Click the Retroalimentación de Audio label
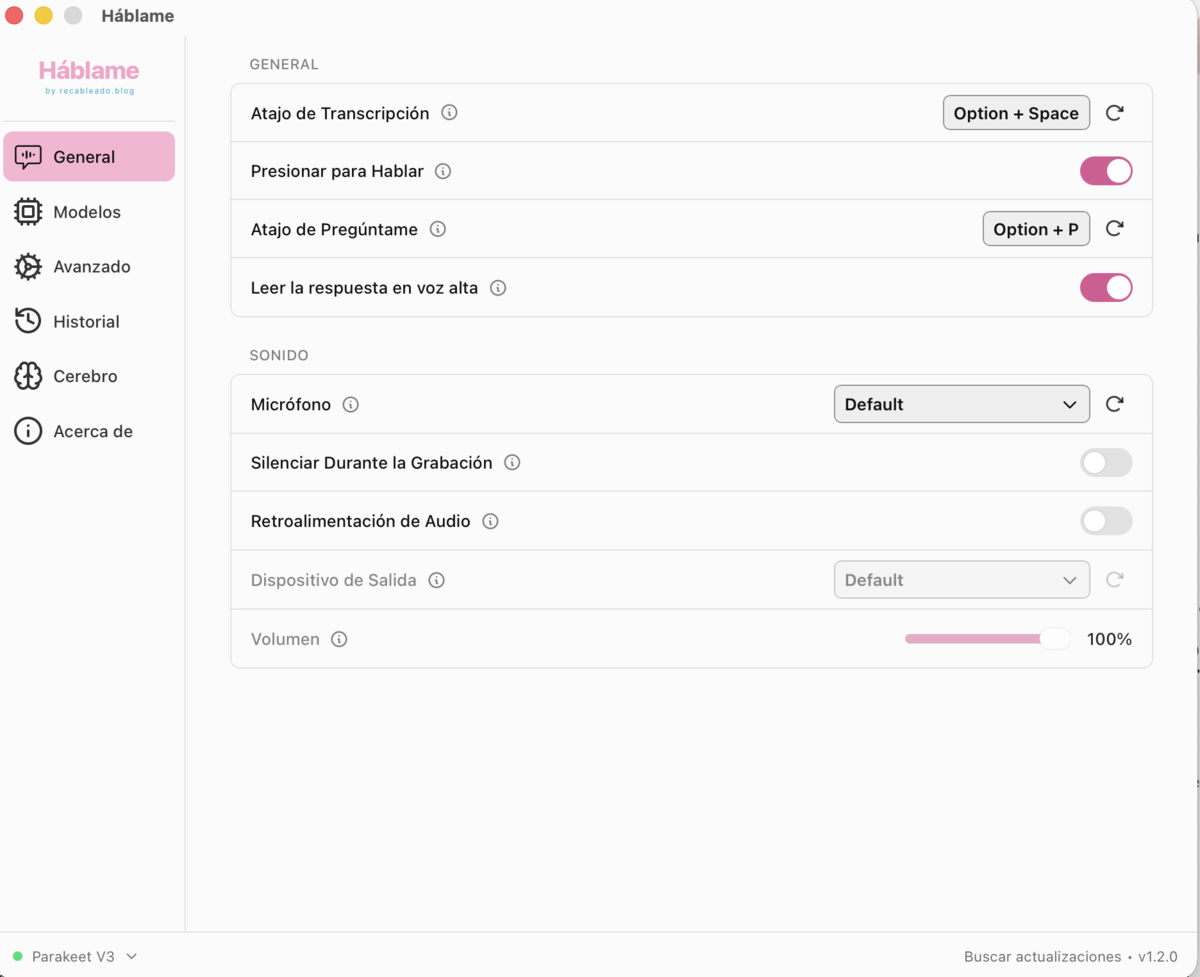This screenshot has width=1200, height=977. pyautogui.click(x=361, y=521)
